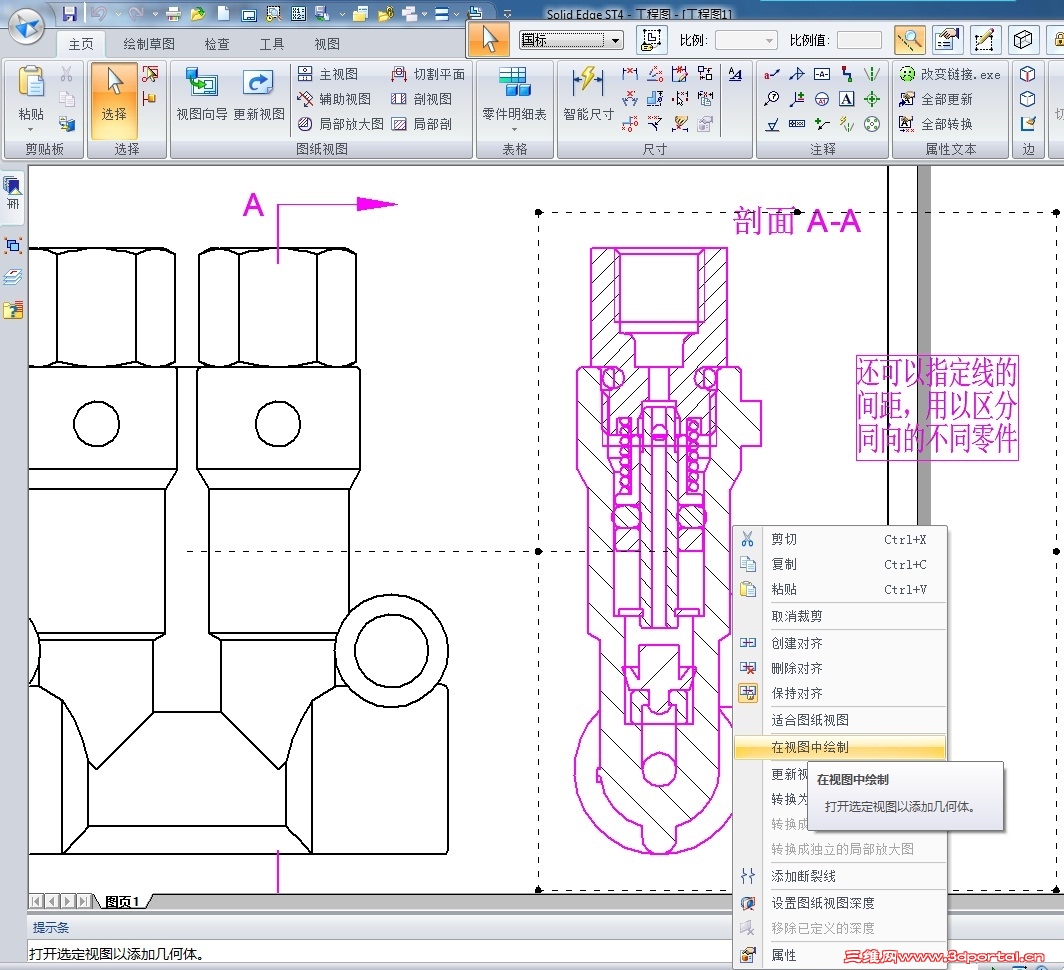Go to the first sheet with the navigation arrow
This screenshot has width=1064, height=970.
pos(36,901)
